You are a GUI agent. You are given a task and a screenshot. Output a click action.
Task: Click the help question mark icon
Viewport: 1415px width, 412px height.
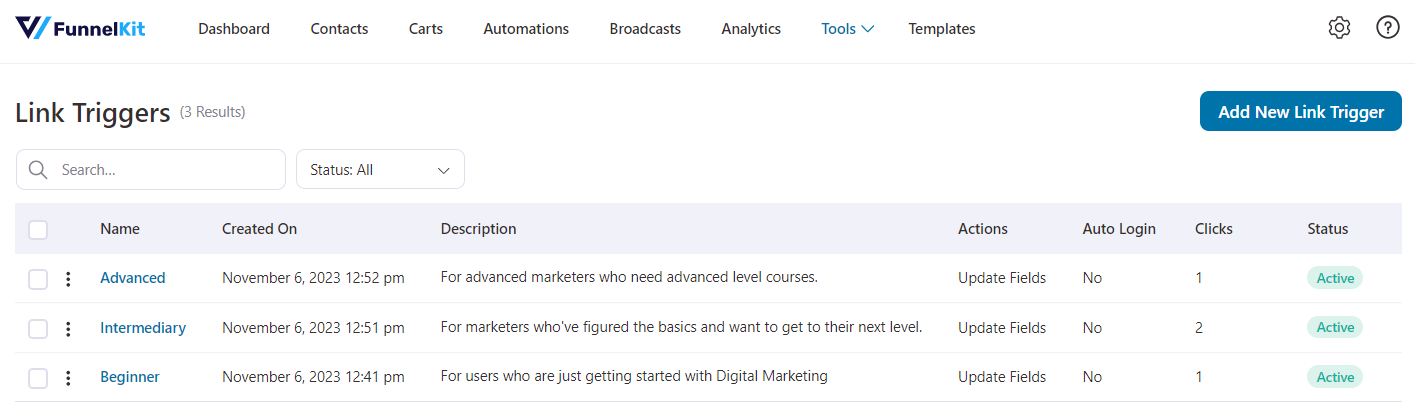point(1387,28)
